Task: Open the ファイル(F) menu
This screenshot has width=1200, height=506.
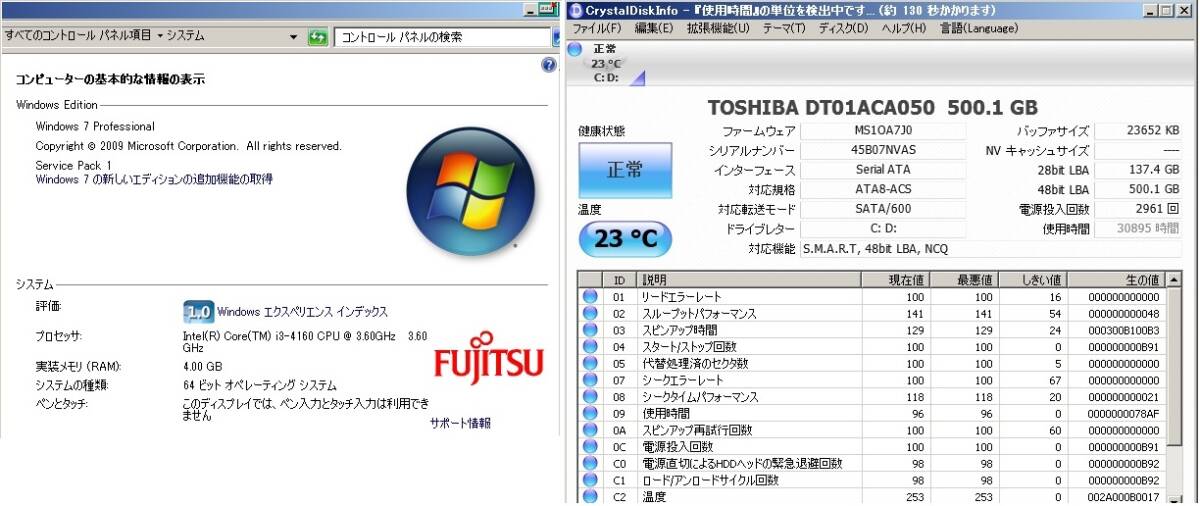Action: click(597, 28)
